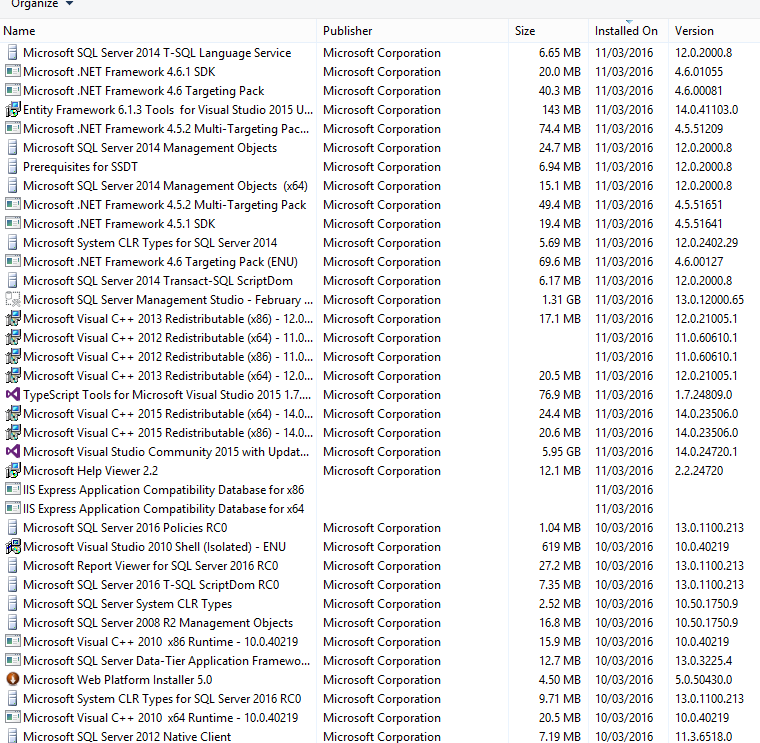The height and width of the screenshot is (743, 760).
Task: Click icon of Visual C++ 2010 x64 Runtime
Action: (x=13, y=718)
